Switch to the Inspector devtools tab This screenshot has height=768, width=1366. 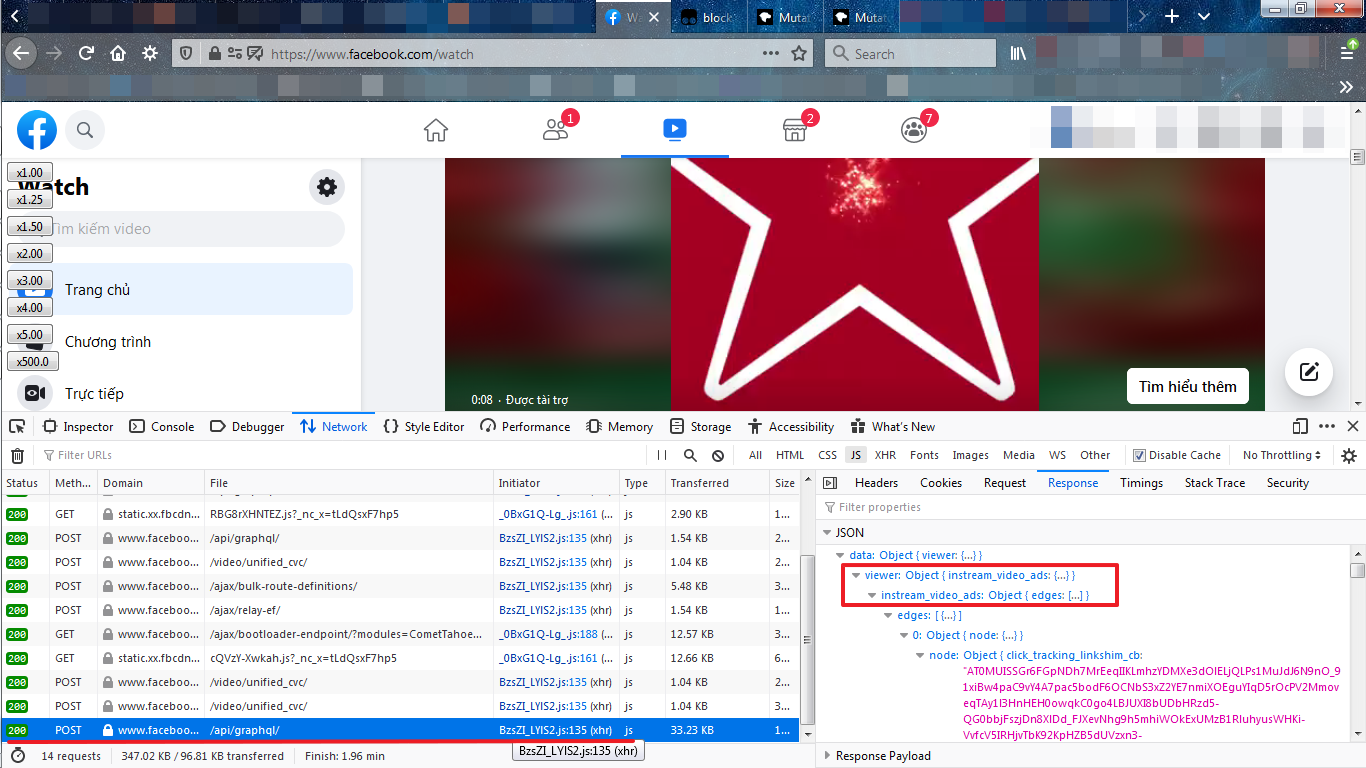(79, 427)
